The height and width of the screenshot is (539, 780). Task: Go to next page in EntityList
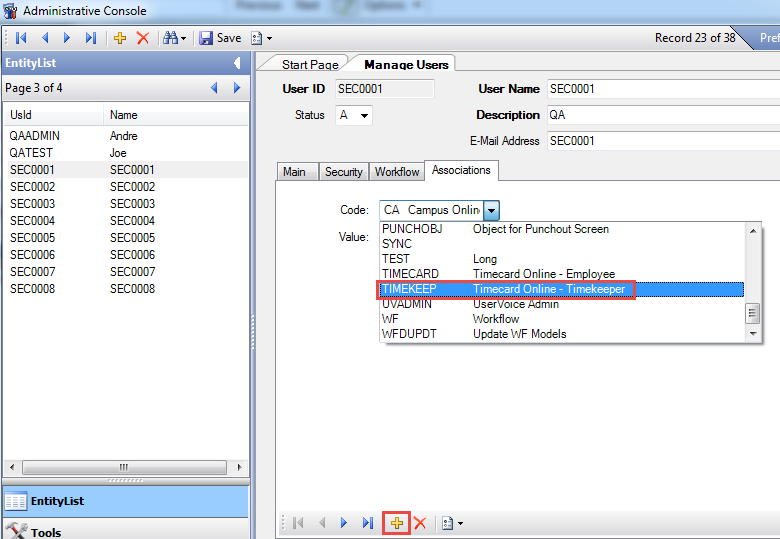pos(237,88)
